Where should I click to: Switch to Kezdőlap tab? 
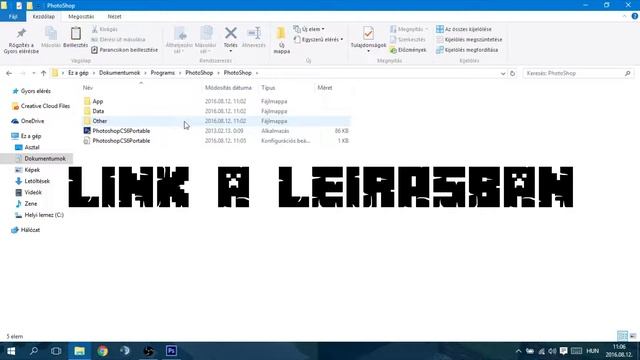point(44,17)
